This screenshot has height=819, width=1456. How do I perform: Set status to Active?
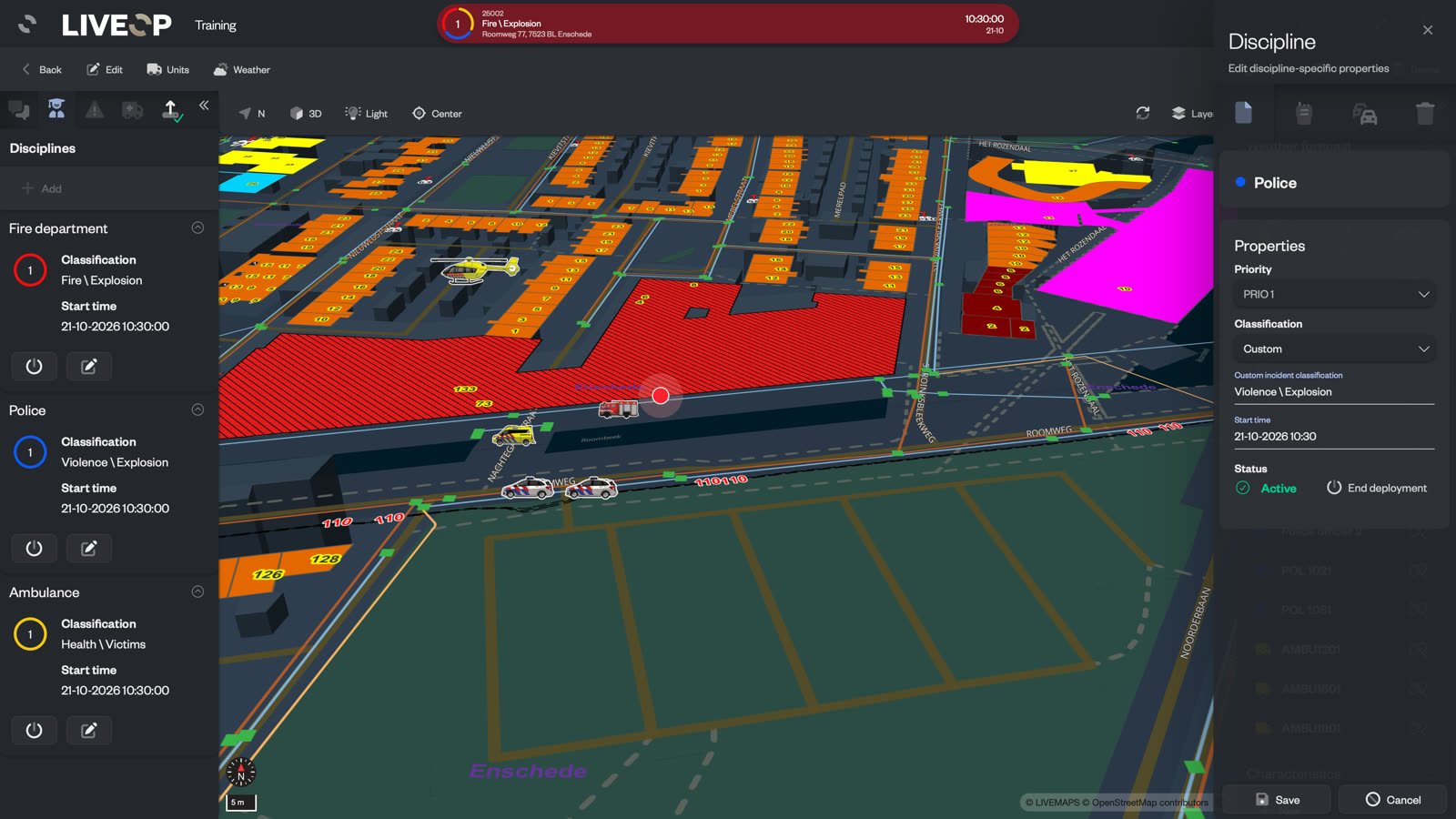tap(1266, 488)
